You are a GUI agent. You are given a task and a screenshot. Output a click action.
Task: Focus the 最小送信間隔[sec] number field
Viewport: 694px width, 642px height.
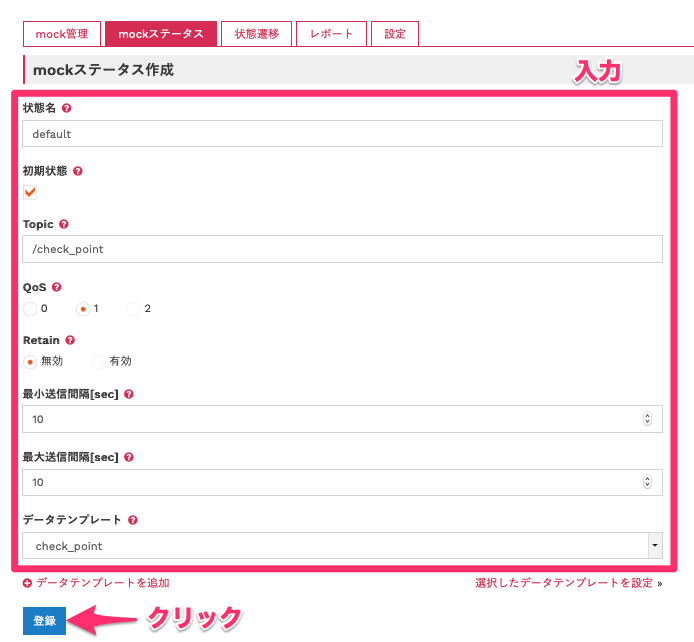tap(342, 419)
